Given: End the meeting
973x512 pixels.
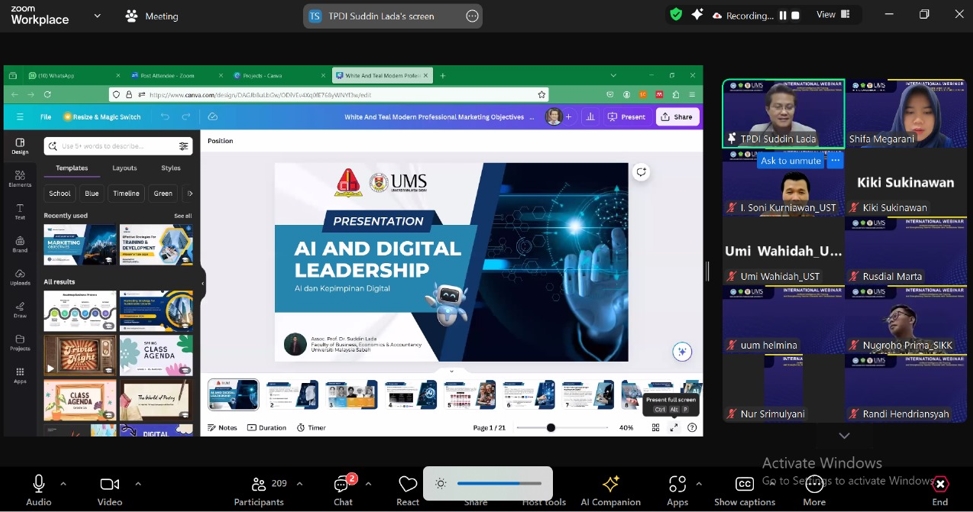Looking at the screenshot, I should click(x=940, y=490).
